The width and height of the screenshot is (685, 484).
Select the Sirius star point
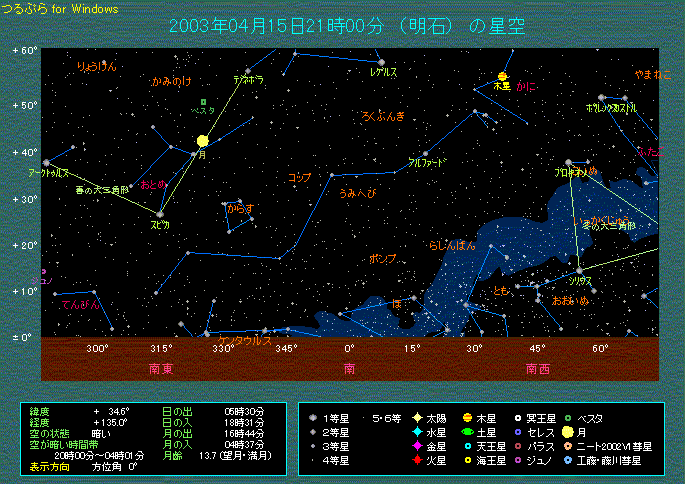tap(579, 270)
